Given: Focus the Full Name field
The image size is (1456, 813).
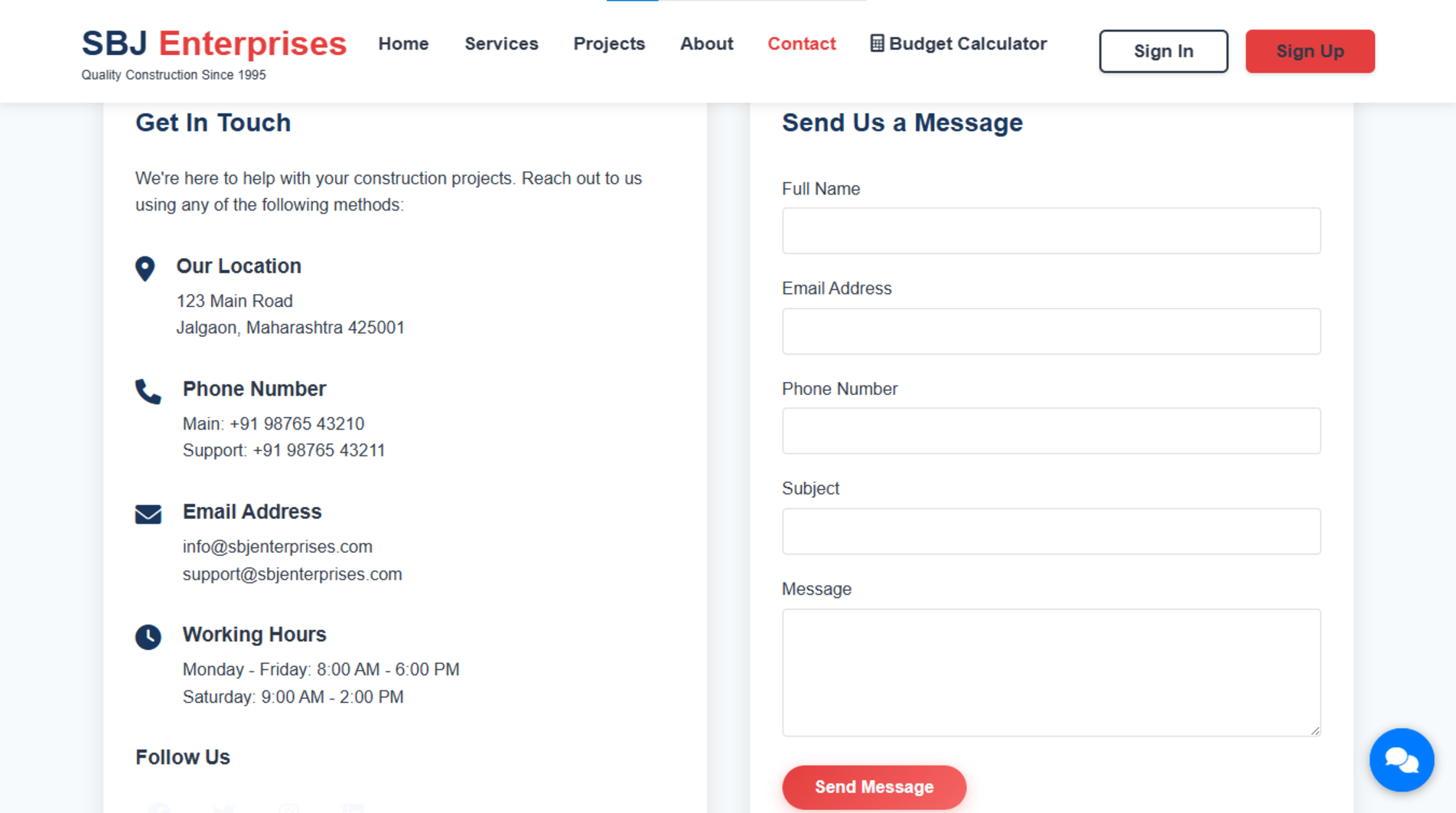Looking at the screenshot, I should tap(1050, 230).
